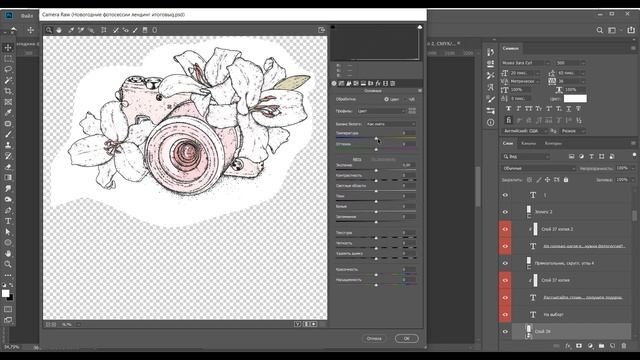Apply Faux Bold in Character panel

pyautogui.click(x=508, y=109)
